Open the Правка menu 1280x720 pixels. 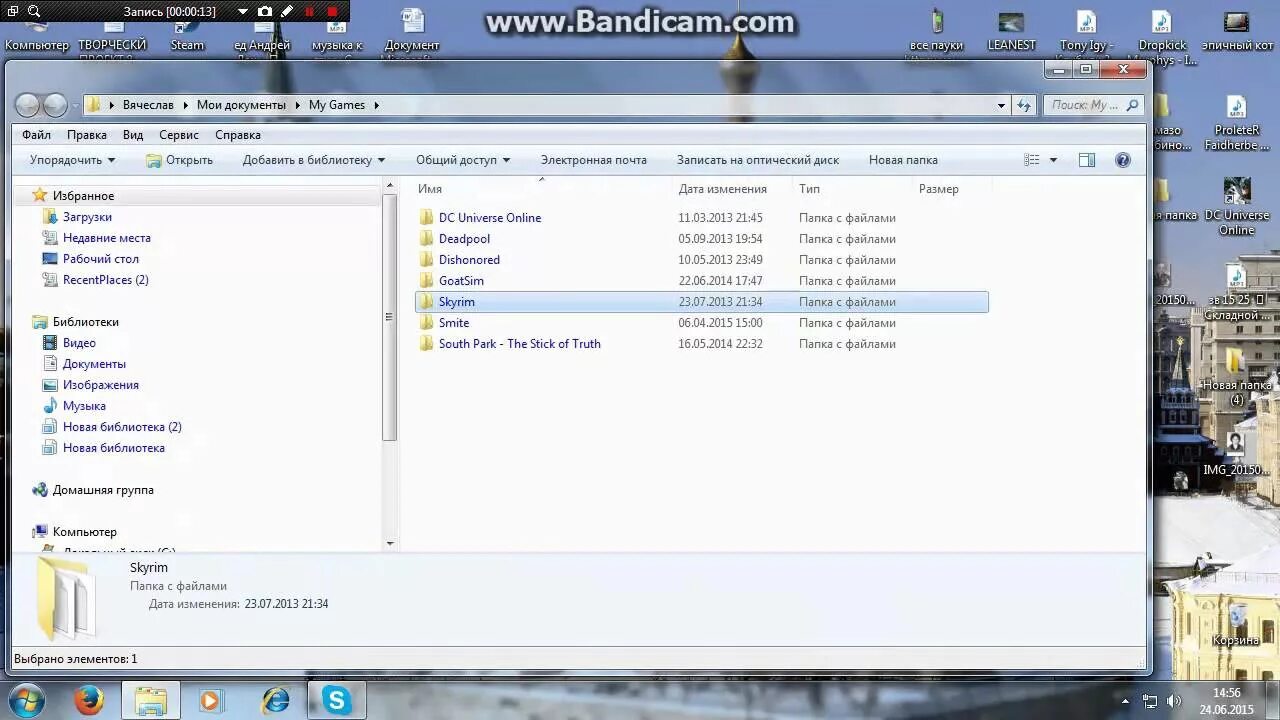click(x=87, y=135)
